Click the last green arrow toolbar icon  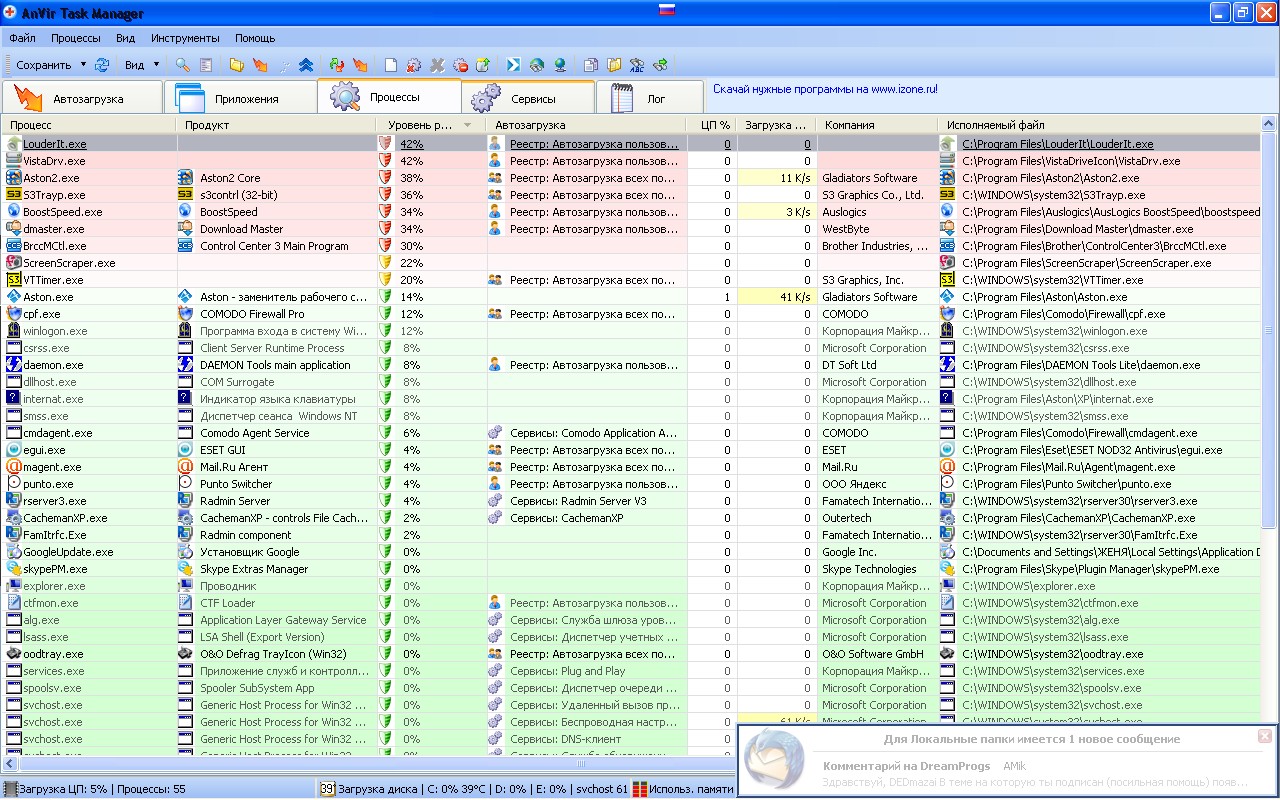pyautogui.click(x=660, y=65)
